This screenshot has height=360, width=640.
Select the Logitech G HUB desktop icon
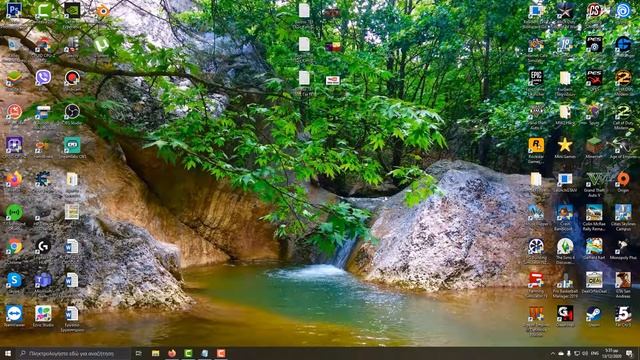pyautogui.click(x=43, y=246)
